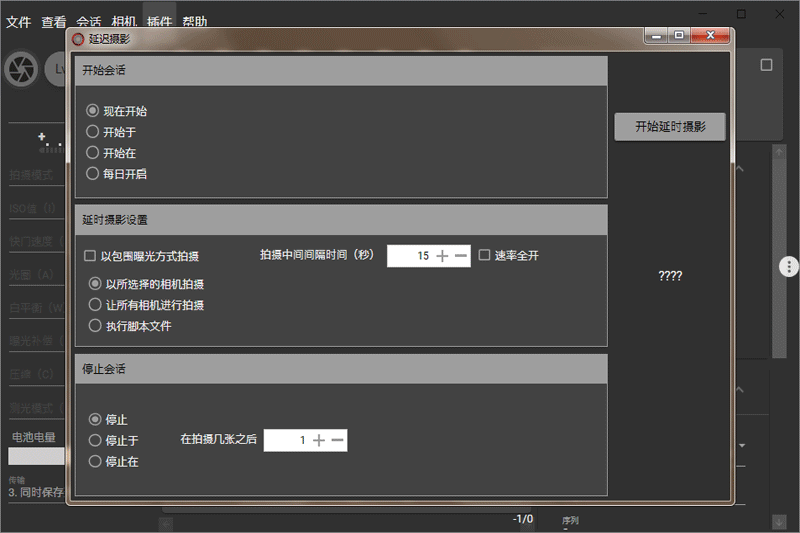
Task: Increase the photo count with plus icon
Action: (319, 440)
